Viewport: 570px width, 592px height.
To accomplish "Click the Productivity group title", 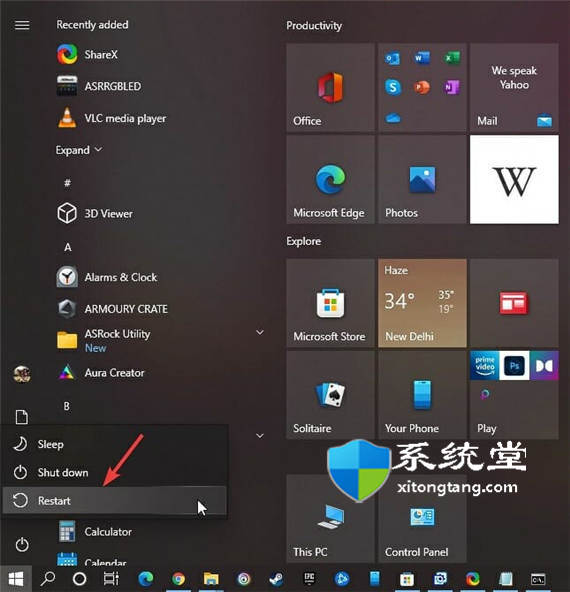I will coord(314,25).
